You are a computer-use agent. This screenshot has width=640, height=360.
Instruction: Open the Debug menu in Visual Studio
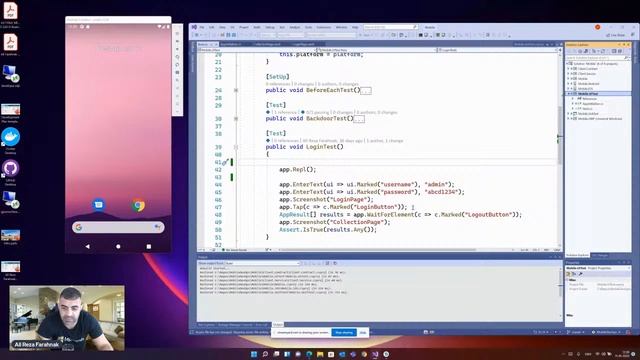coord(270,27)
